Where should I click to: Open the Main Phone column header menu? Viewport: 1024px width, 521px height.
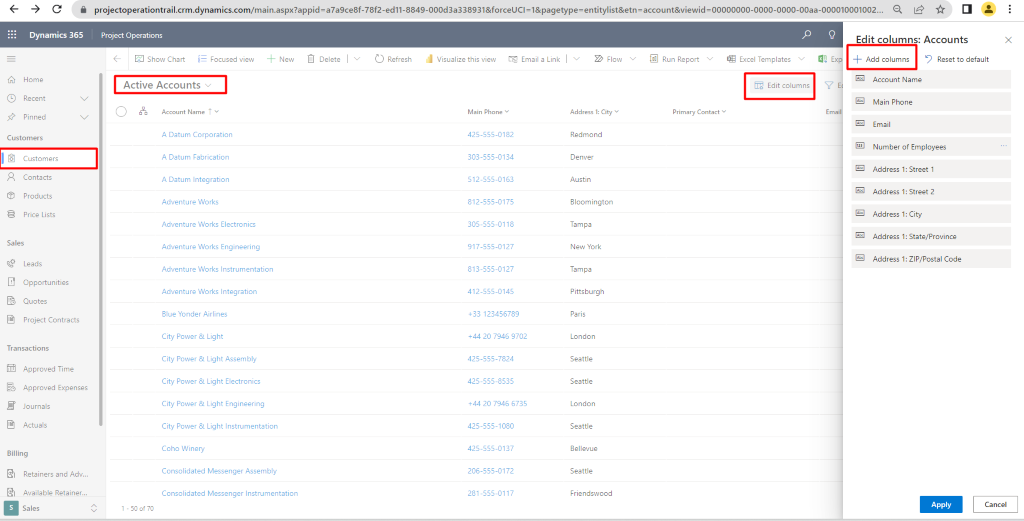(488, 112)
